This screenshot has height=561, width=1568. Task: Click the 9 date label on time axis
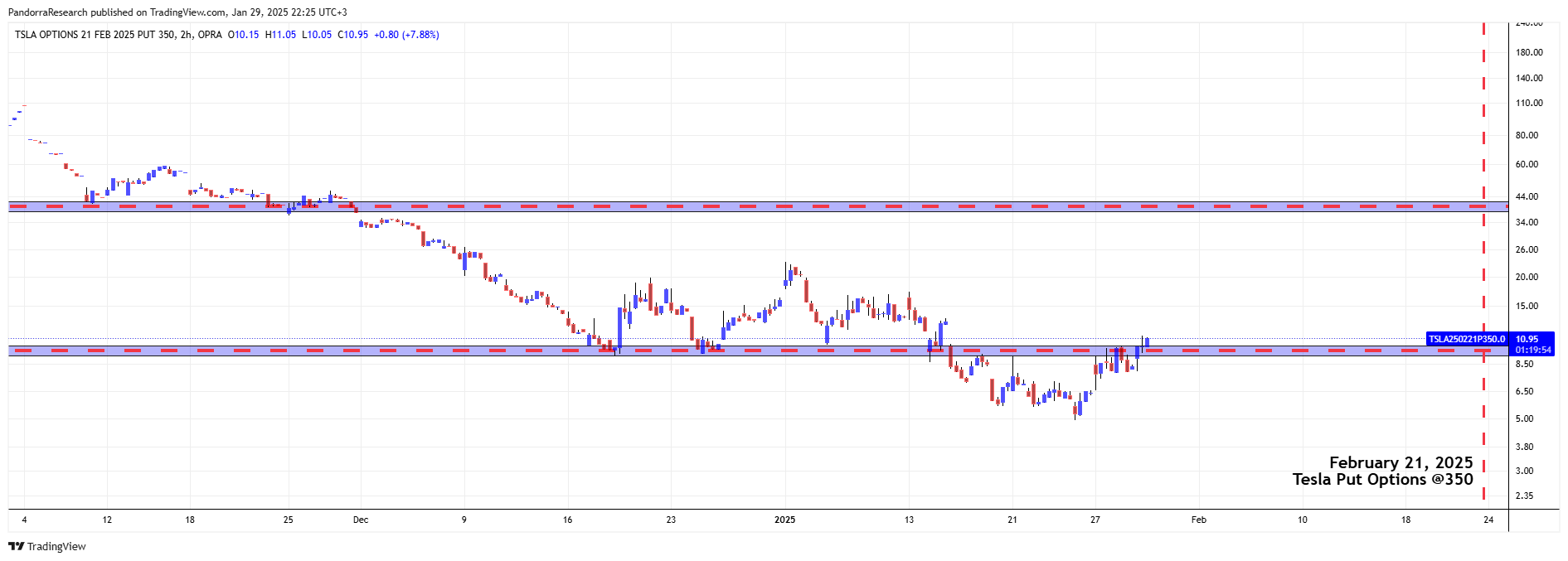464,520
